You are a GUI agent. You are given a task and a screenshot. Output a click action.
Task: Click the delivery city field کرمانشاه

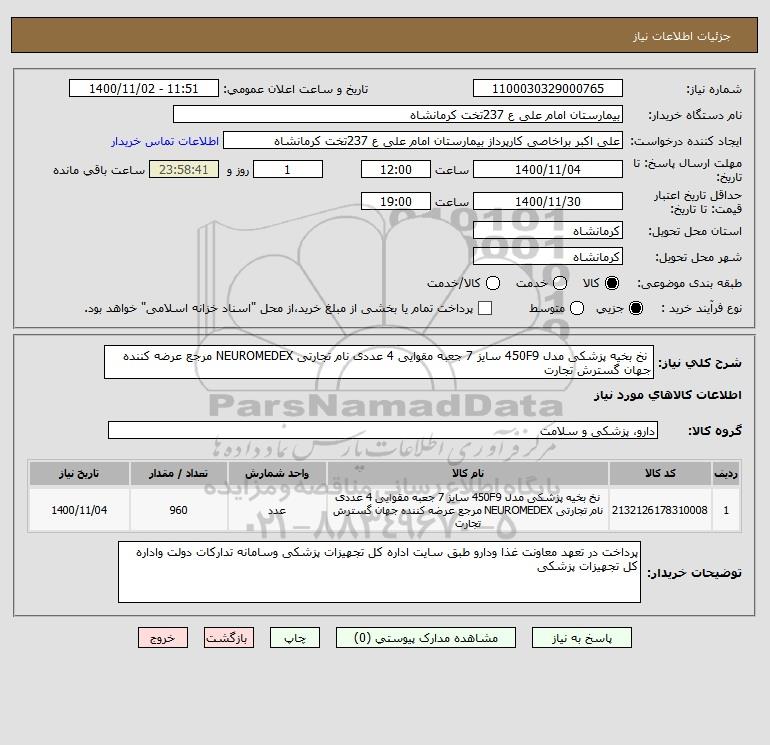point(548,256)
